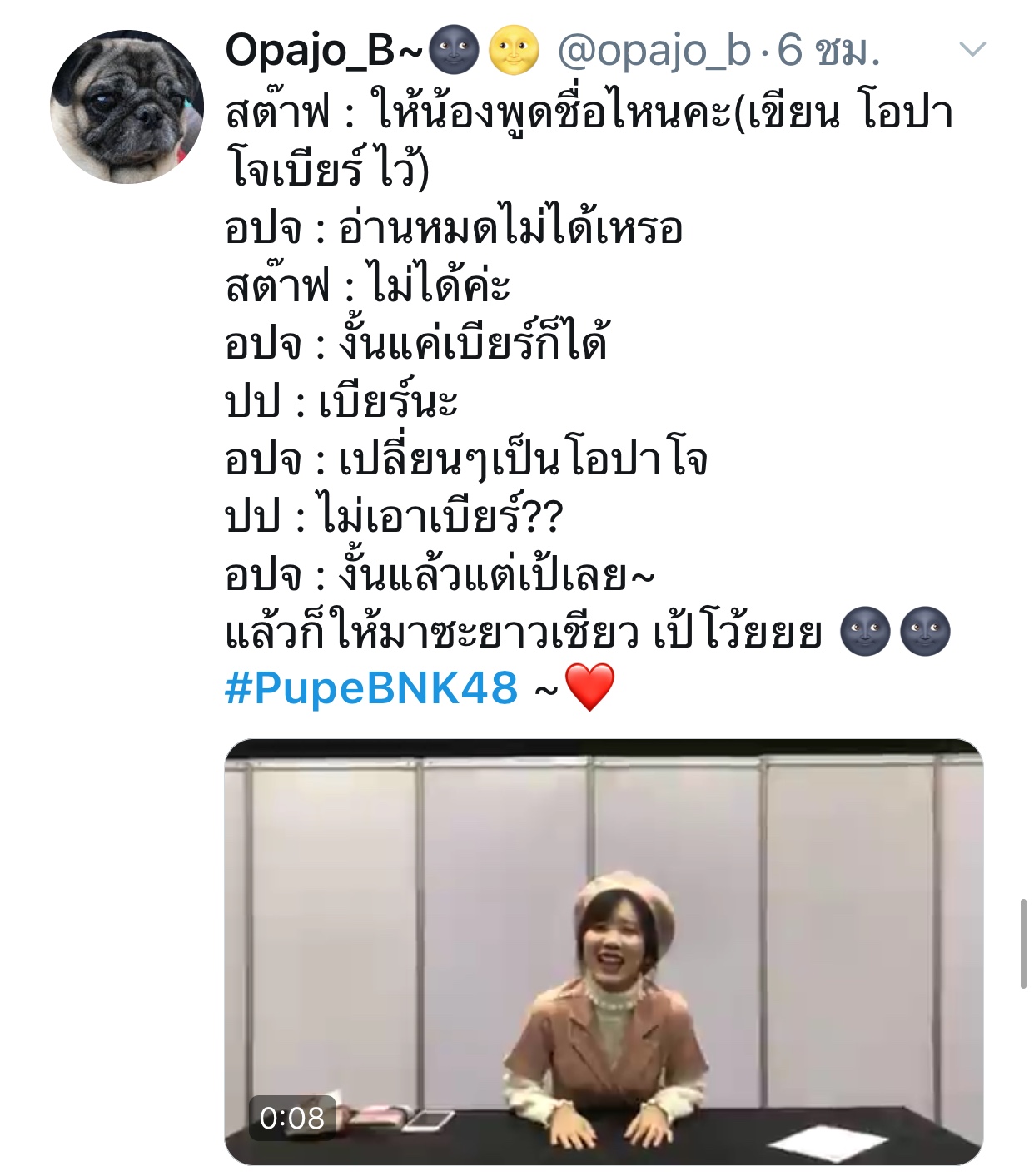
Task: Select the tweet line 'สต๊าฟ : ไม่ได้ค่ะ'
Action: [367, 285]
